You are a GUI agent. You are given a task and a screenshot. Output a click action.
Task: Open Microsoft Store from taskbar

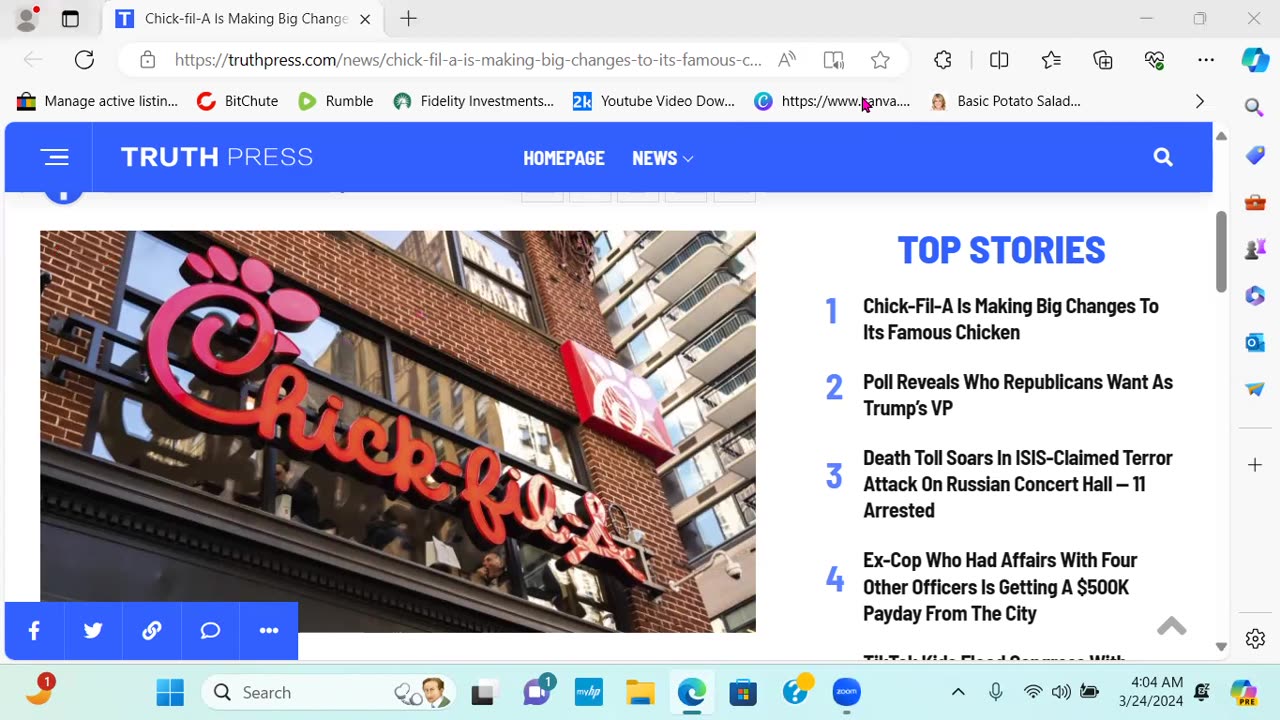click(743, 692)
